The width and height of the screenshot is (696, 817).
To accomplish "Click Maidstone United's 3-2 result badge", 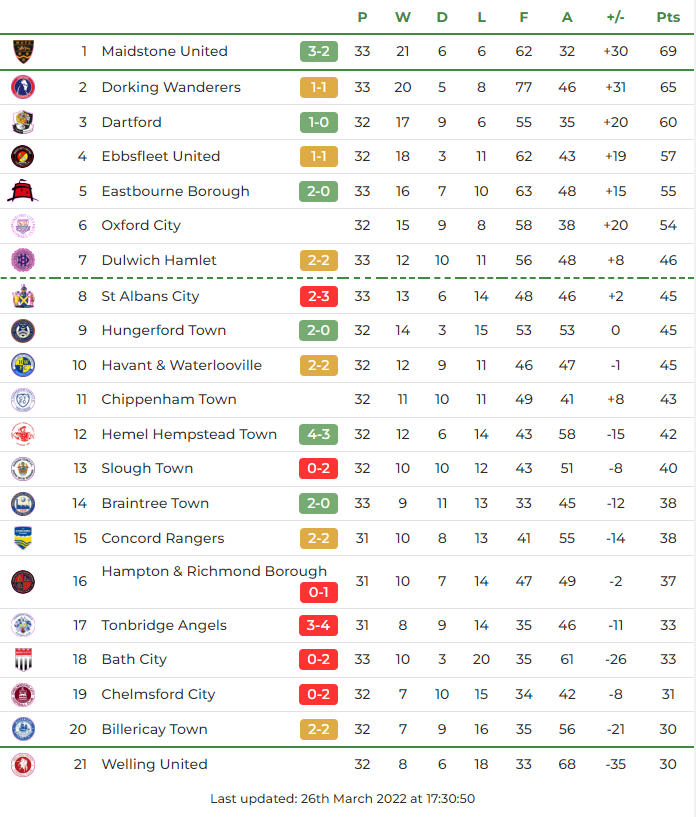I will [x=318, y=51].
